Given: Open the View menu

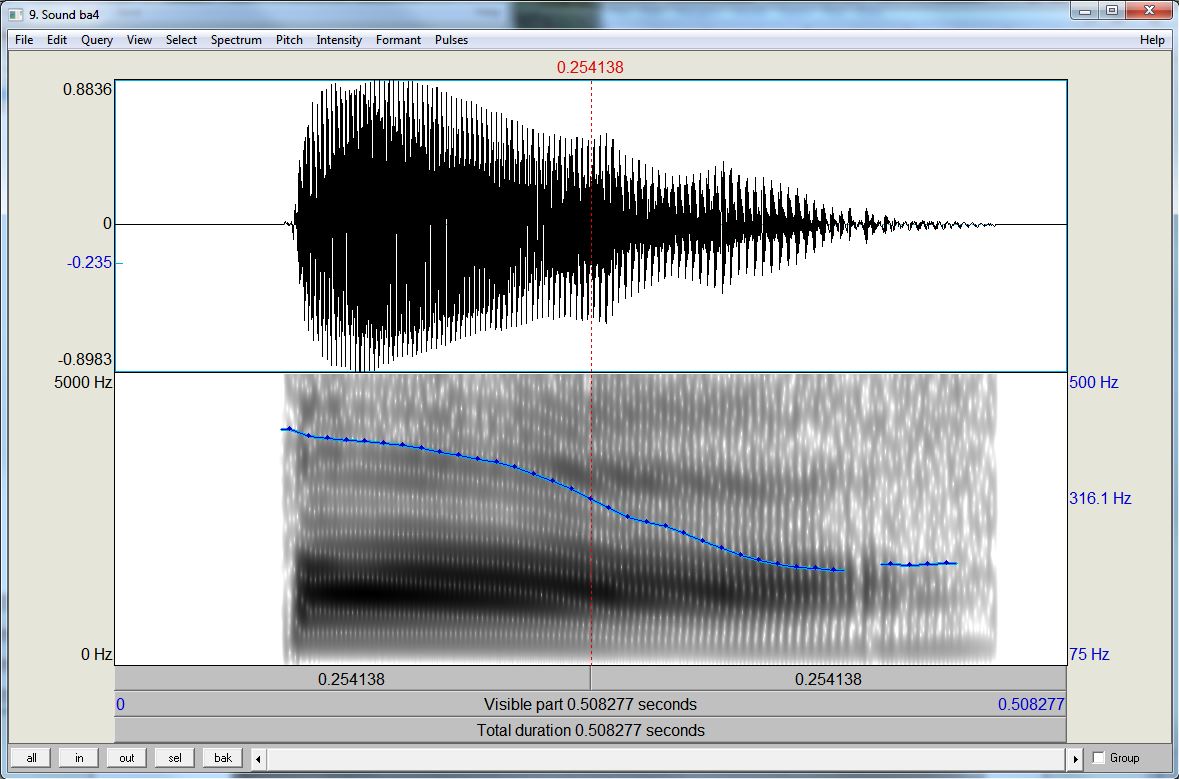Looking at the screenshot, I should pos(139,40).
